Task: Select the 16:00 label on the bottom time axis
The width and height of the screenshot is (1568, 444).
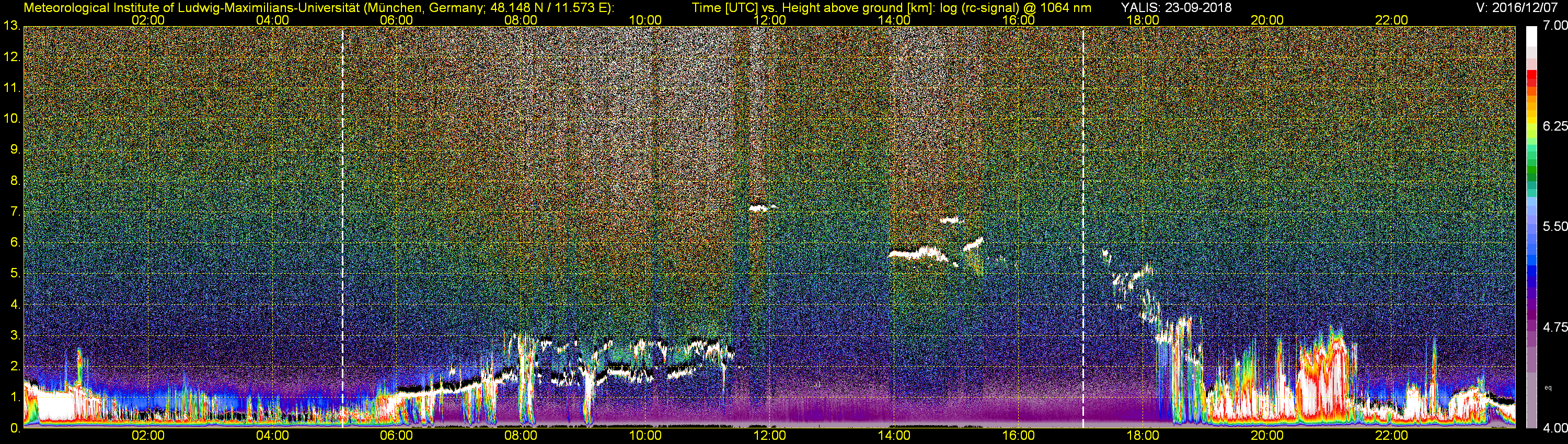Action: click(1018, 436)
